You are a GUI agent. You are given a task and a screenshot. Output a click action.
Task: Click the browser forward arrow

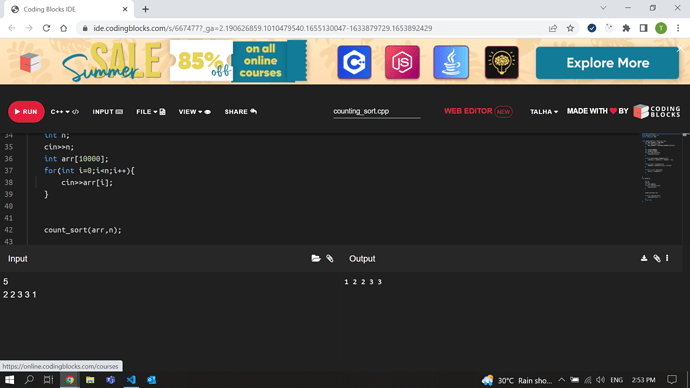[x=29, y=28]
